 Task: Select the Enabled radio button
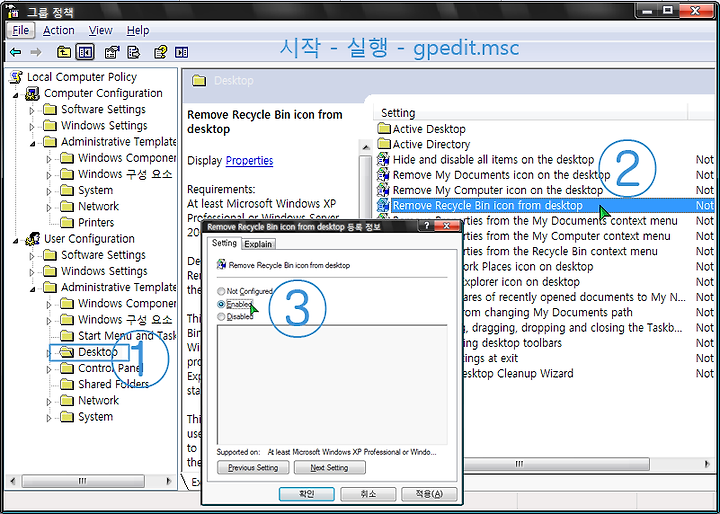pos(221,304)
